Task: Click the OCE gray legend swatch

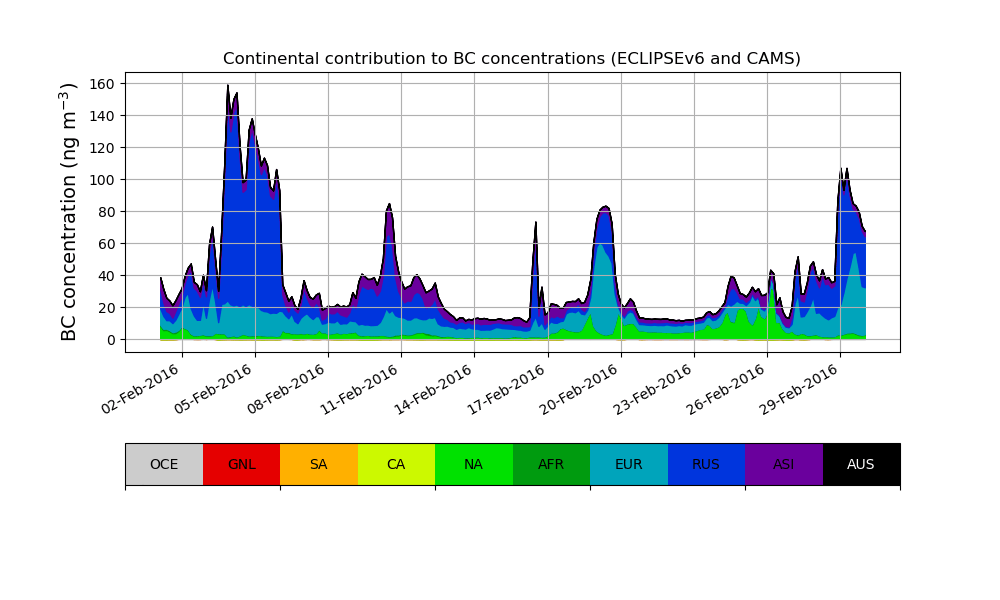Action: [164, 464]
